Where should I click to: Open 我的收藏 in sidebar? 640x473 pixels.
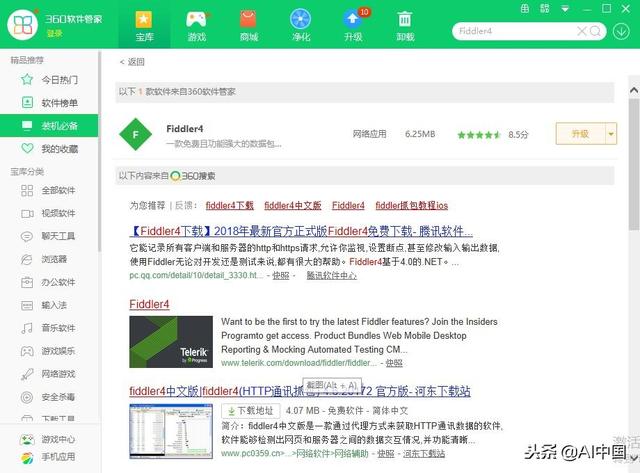(x=49, y=149)
